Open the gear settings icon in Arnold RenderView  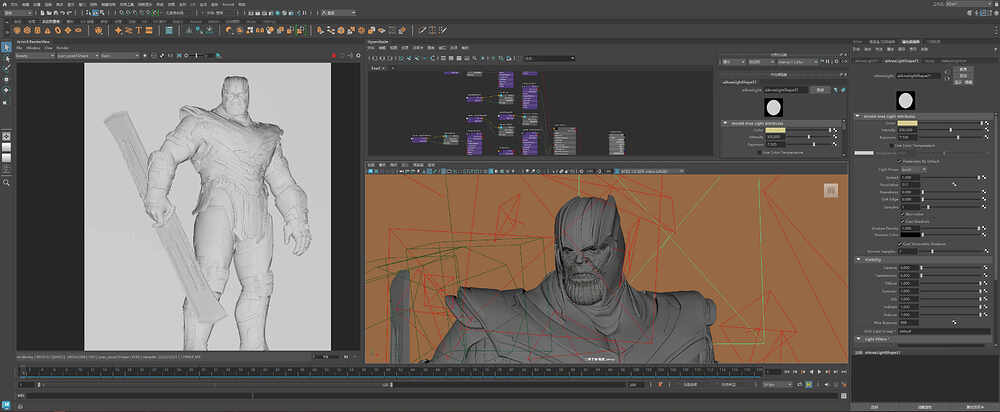(x=358, y=55)
